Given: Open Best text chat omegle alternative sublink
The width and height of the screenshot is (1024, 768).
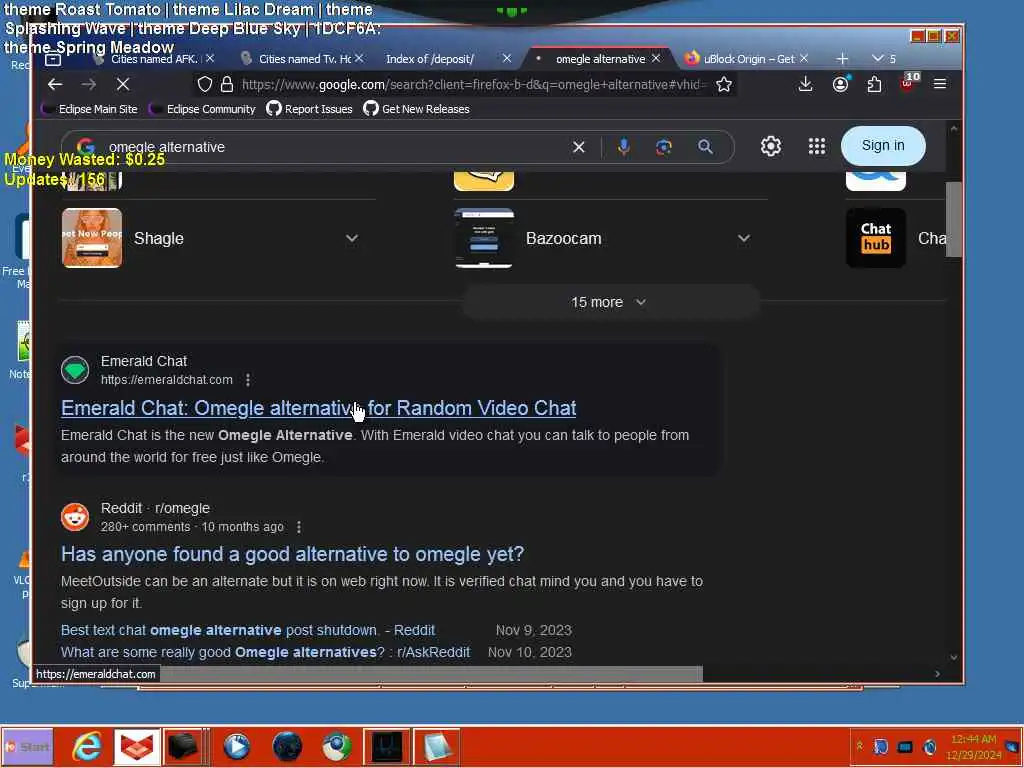Looking at the screenshot, I should point(248,630).
